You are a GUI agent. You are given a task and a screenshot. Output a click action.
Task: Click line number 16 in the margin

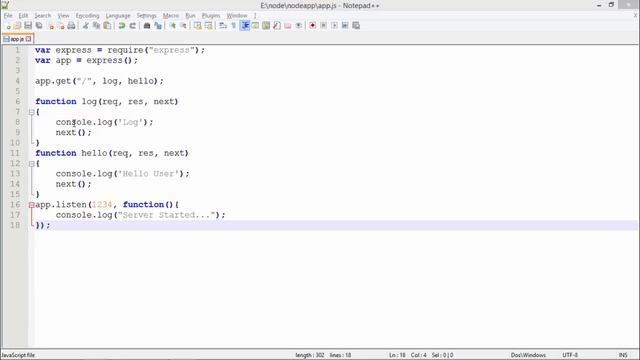point(15,205)
